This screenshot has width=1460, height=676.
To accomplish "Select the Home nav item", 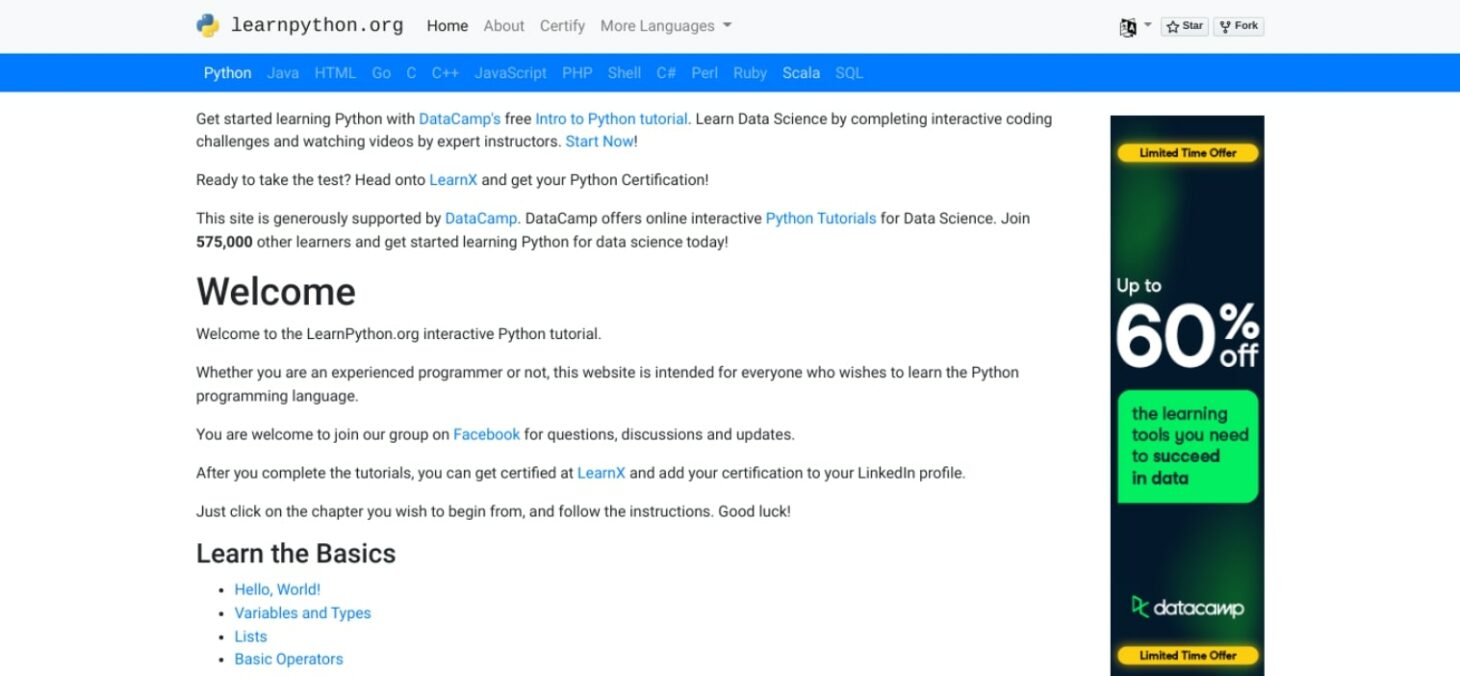I will pyautogui.click(x=447, y=26).
